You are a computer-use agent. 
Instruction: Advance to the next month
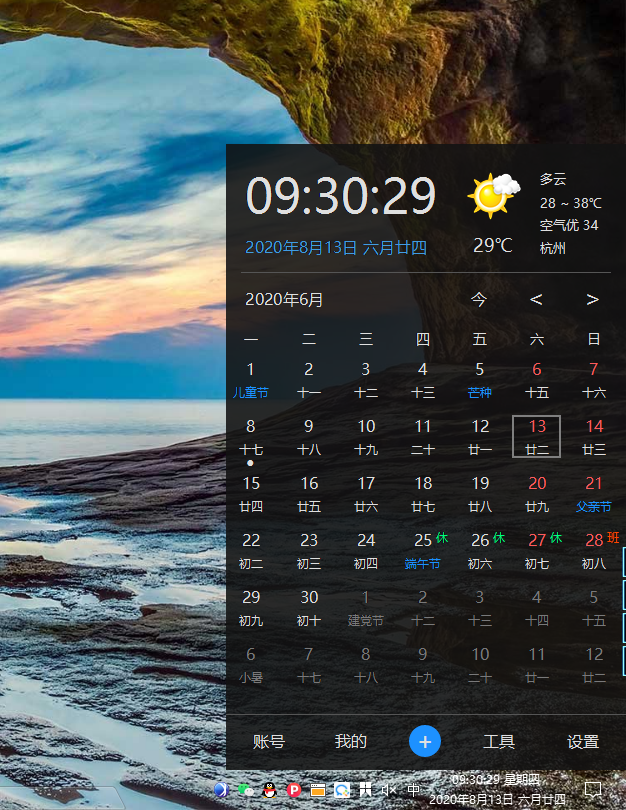click(592, 299)
